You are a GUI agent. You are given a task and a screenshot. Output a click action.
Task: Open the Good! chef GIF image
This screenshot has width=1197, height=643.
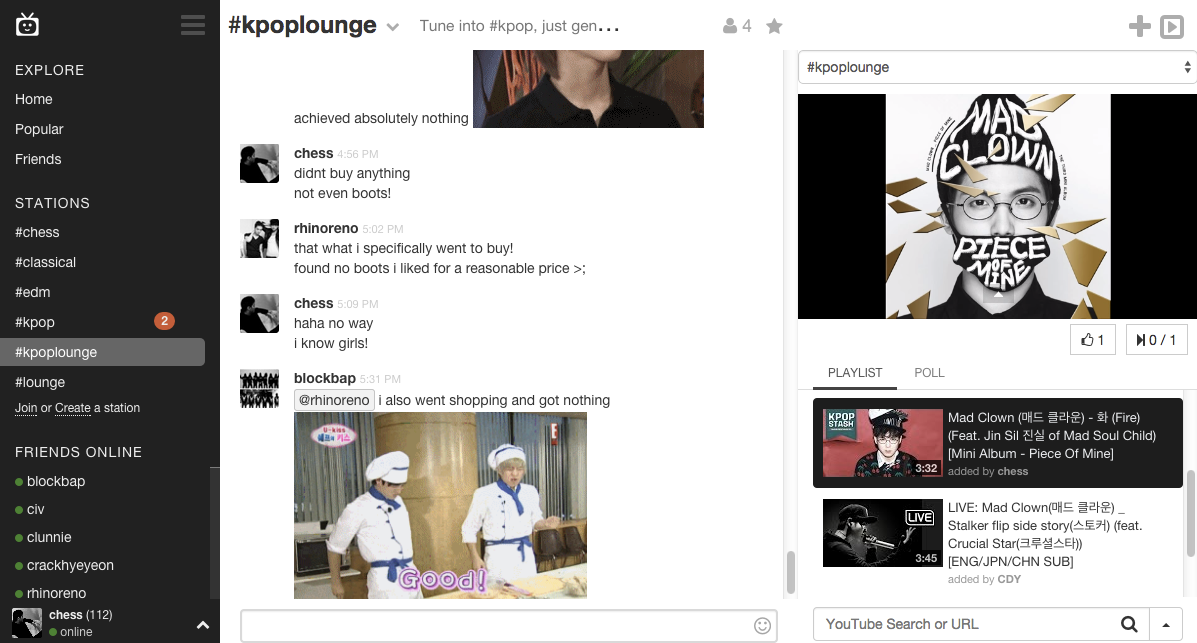(x=440, y=505)
